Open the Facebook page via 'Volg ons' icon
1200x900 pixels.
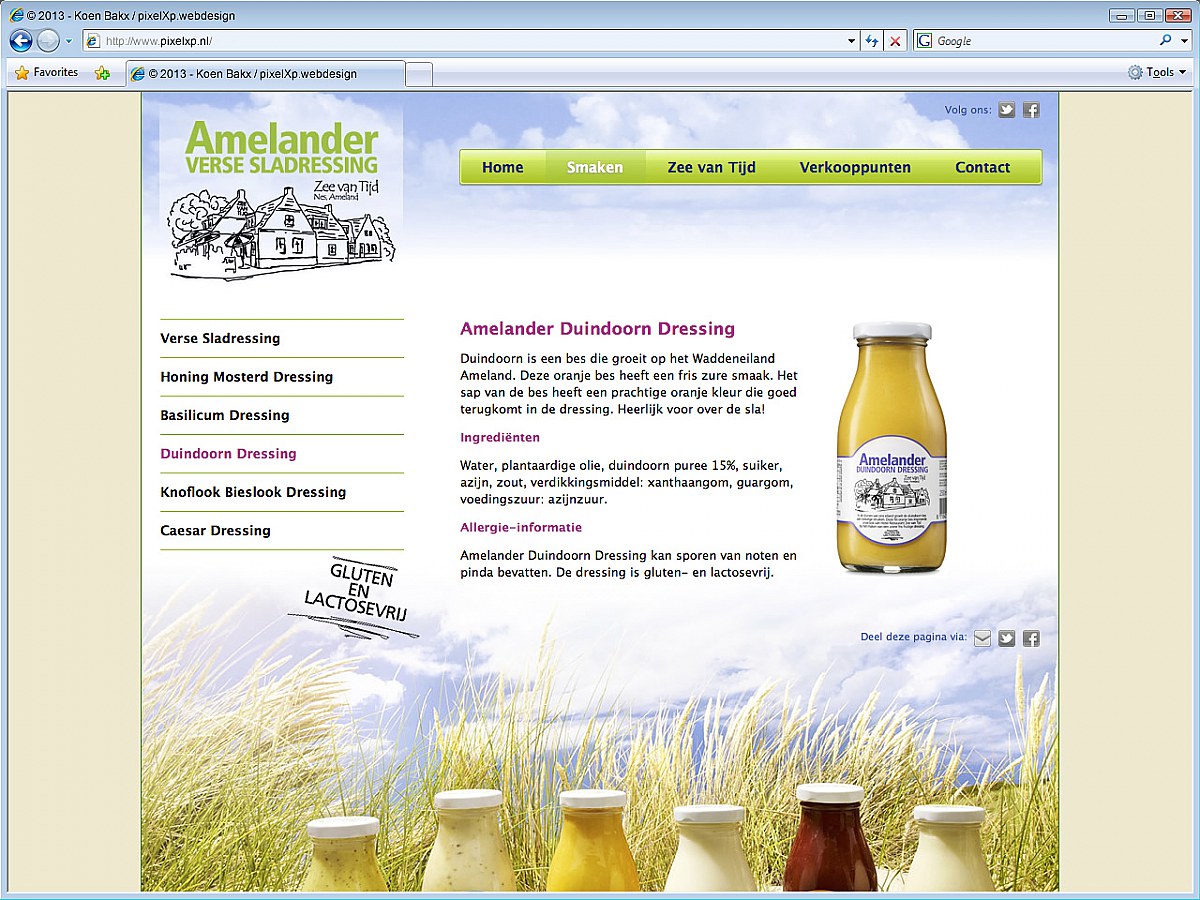(x=1030, y=110)
